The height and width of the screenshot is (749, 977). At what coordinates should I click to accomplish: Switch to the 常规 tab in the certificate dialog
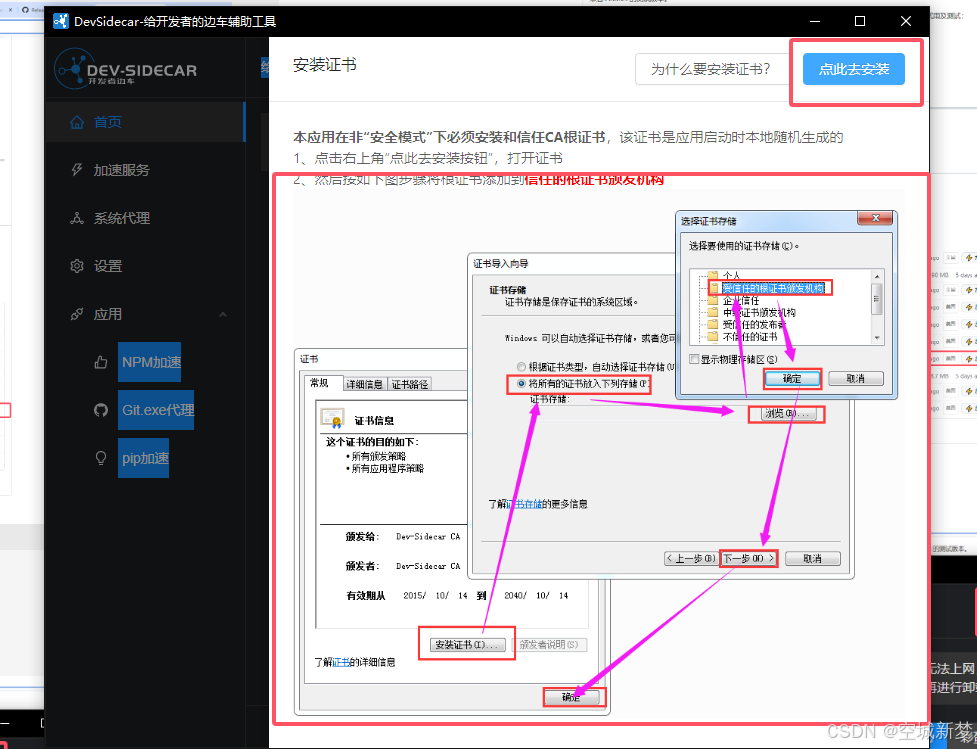320,383
